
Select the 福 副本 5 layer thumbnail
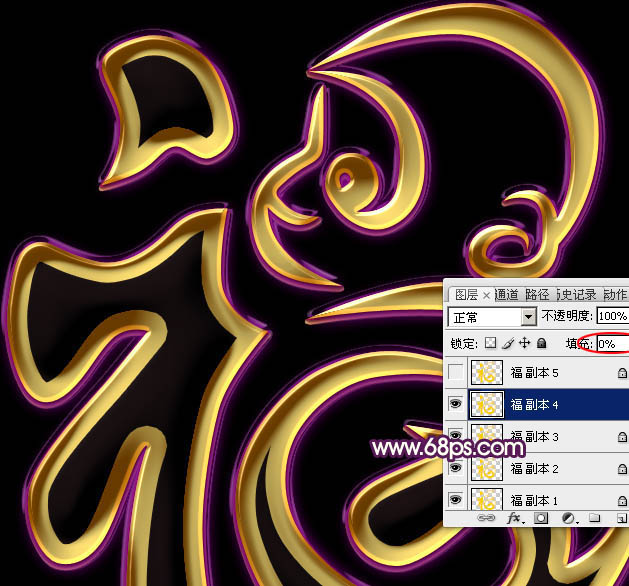[x=487, y=373]
